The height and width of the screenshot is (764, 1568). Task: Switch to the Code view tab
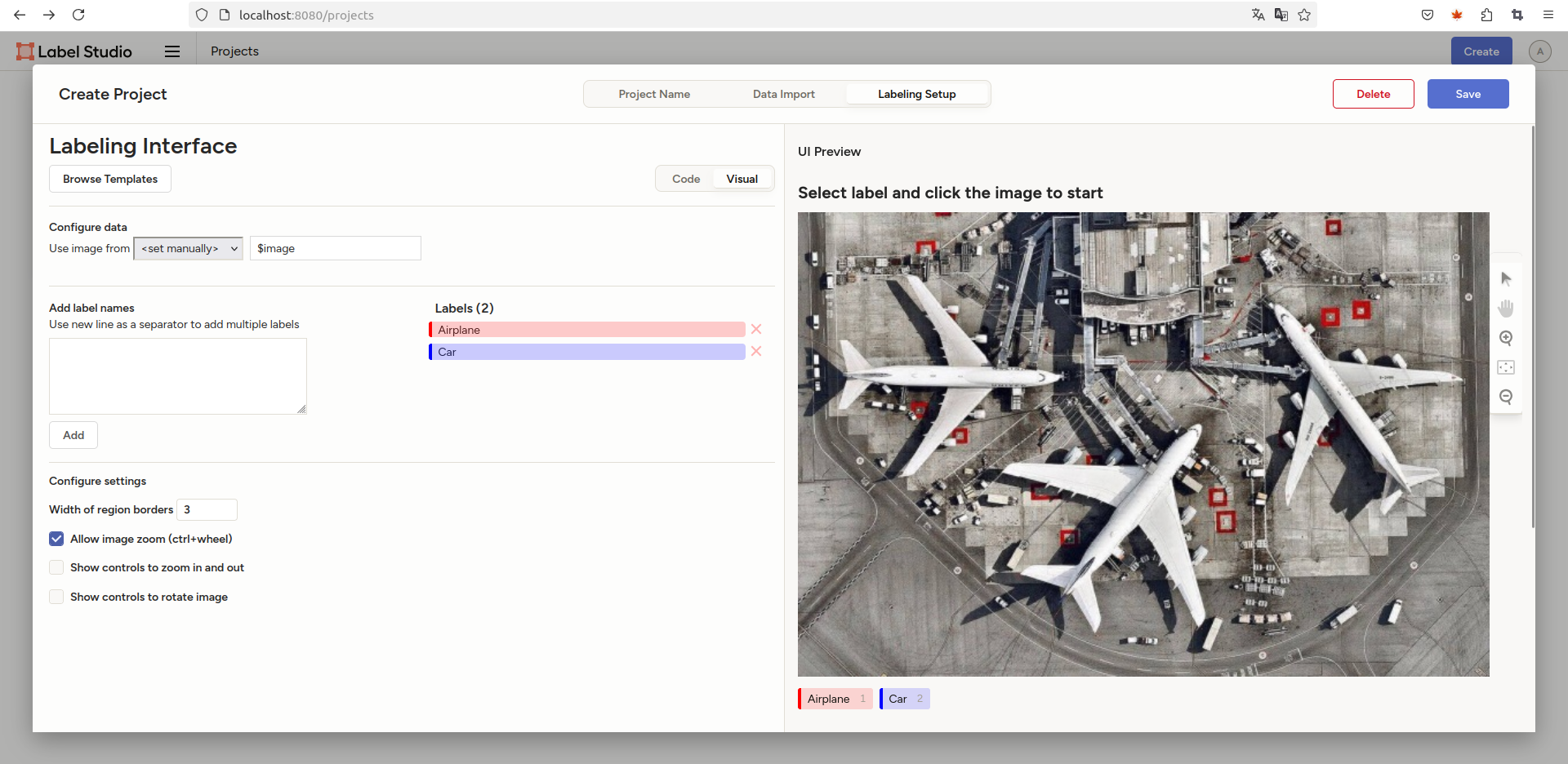click(686, 179)
